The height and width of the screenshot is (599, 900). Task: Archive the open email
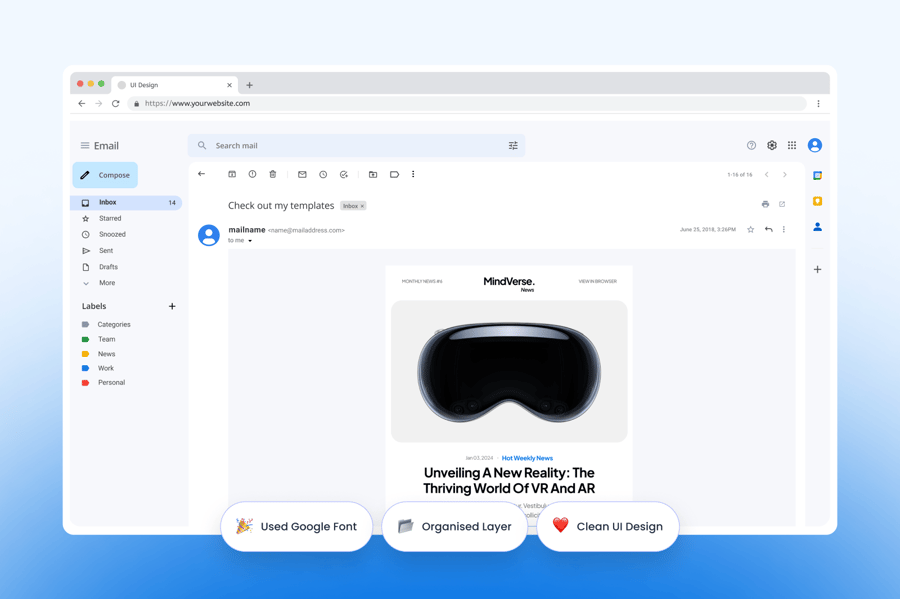pyautogui.click(x=232, y=175)
